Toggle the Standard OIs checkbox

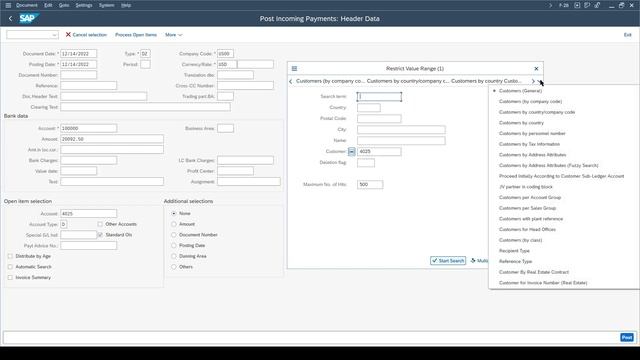[100, 235]
